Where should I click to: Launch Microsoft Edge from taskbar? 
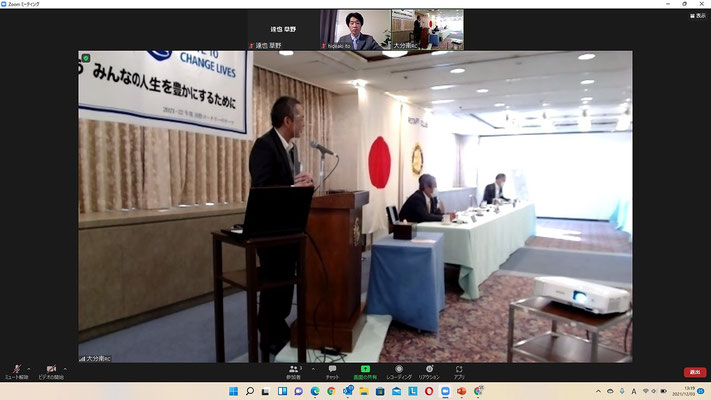(315, 391)
